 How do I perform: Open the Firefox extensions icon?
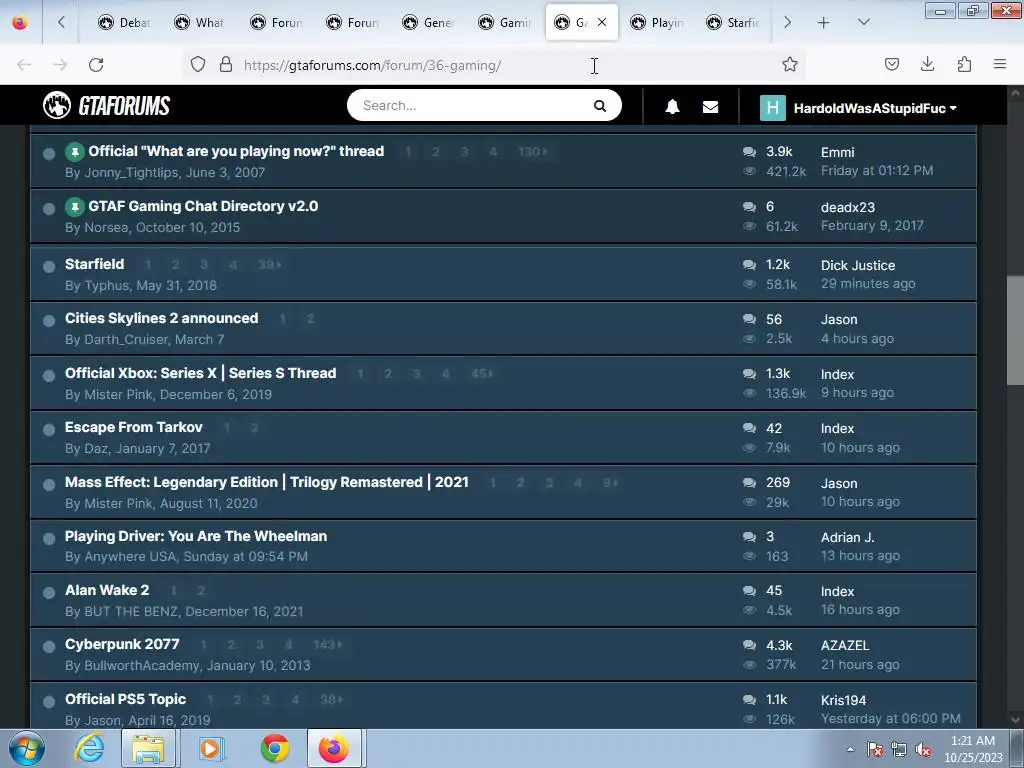point(964,64)
